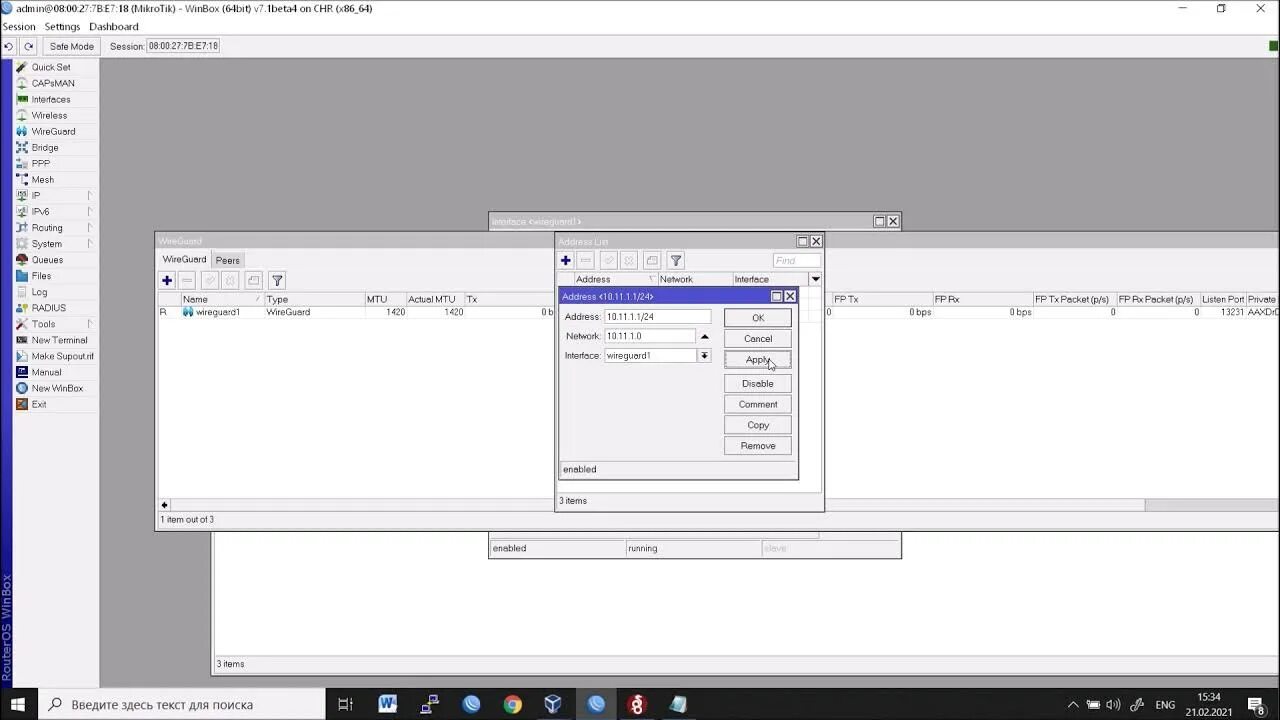Viewport: 1280px width, 720px height.
Task: Click the Apply button
Action: [x=758, y=359]
